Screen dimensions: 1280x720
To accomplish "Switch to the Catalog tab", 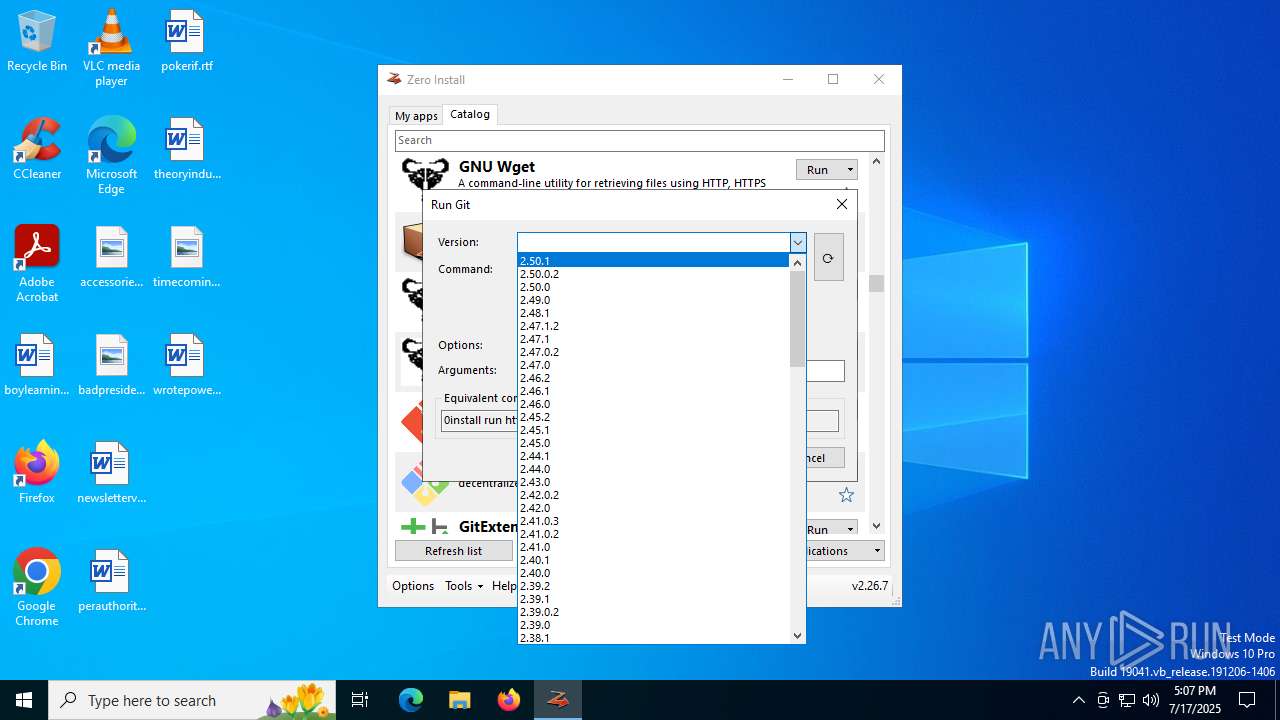I will pos(470,114).
